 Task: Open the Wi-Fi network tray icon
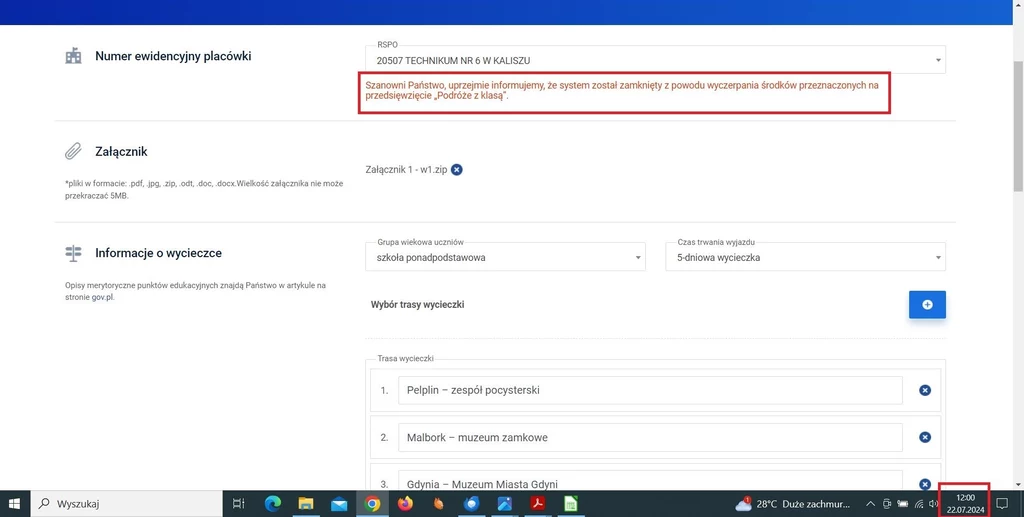(919, 504)
